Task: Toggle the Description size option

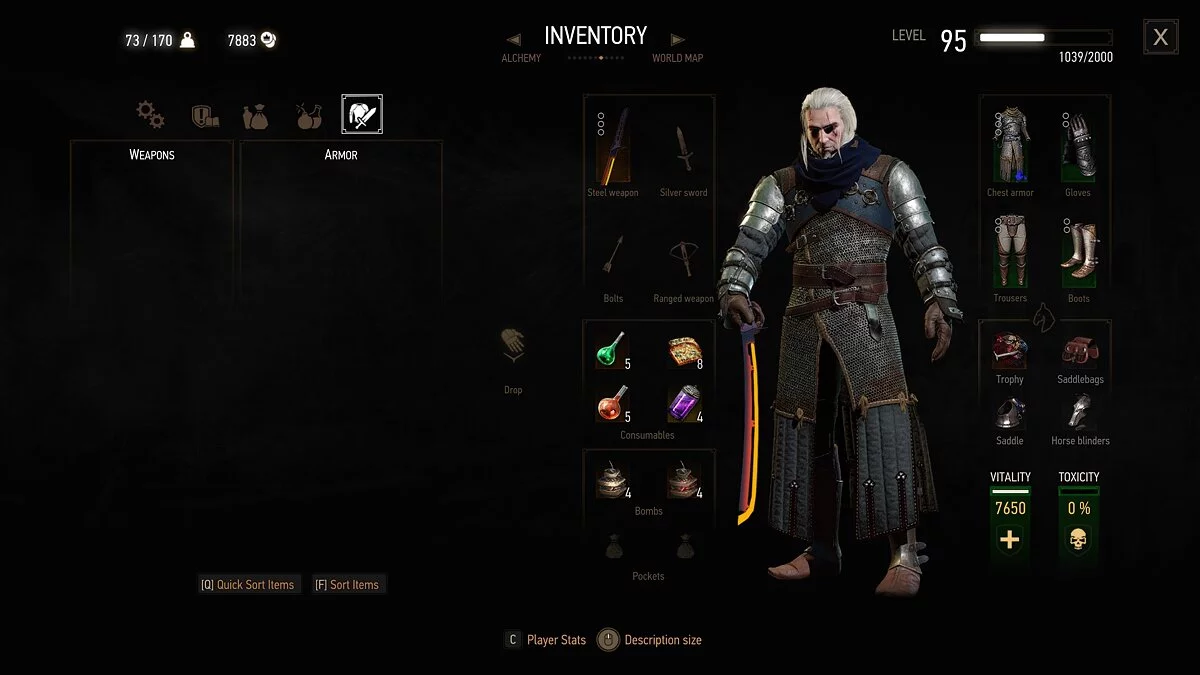Action: [x=650, y=640]
